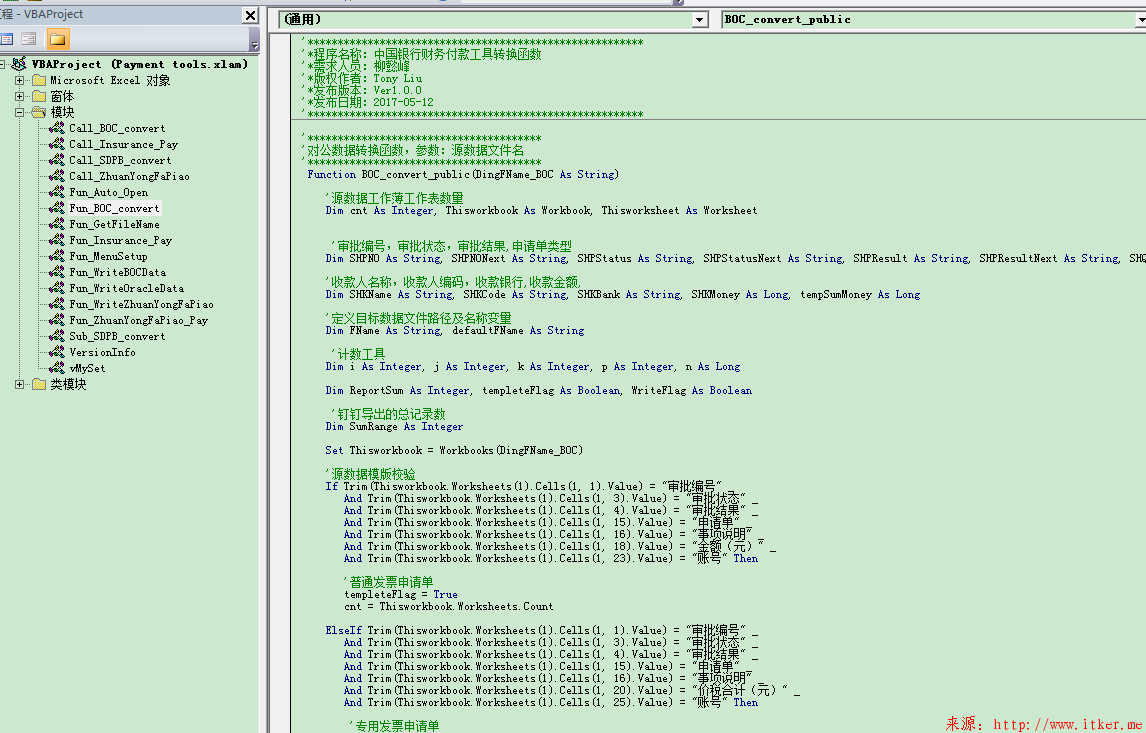Image resolution: width=1146 pixels, height=733 pixels.
Task: Select Call_ZhuanYongFaPiao module name
Action: [x=129, y=177]
